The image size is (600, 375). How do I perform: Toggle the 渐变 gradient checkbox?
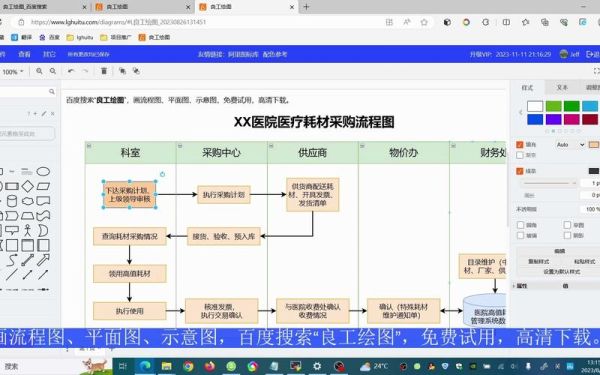tap(520, 155)
